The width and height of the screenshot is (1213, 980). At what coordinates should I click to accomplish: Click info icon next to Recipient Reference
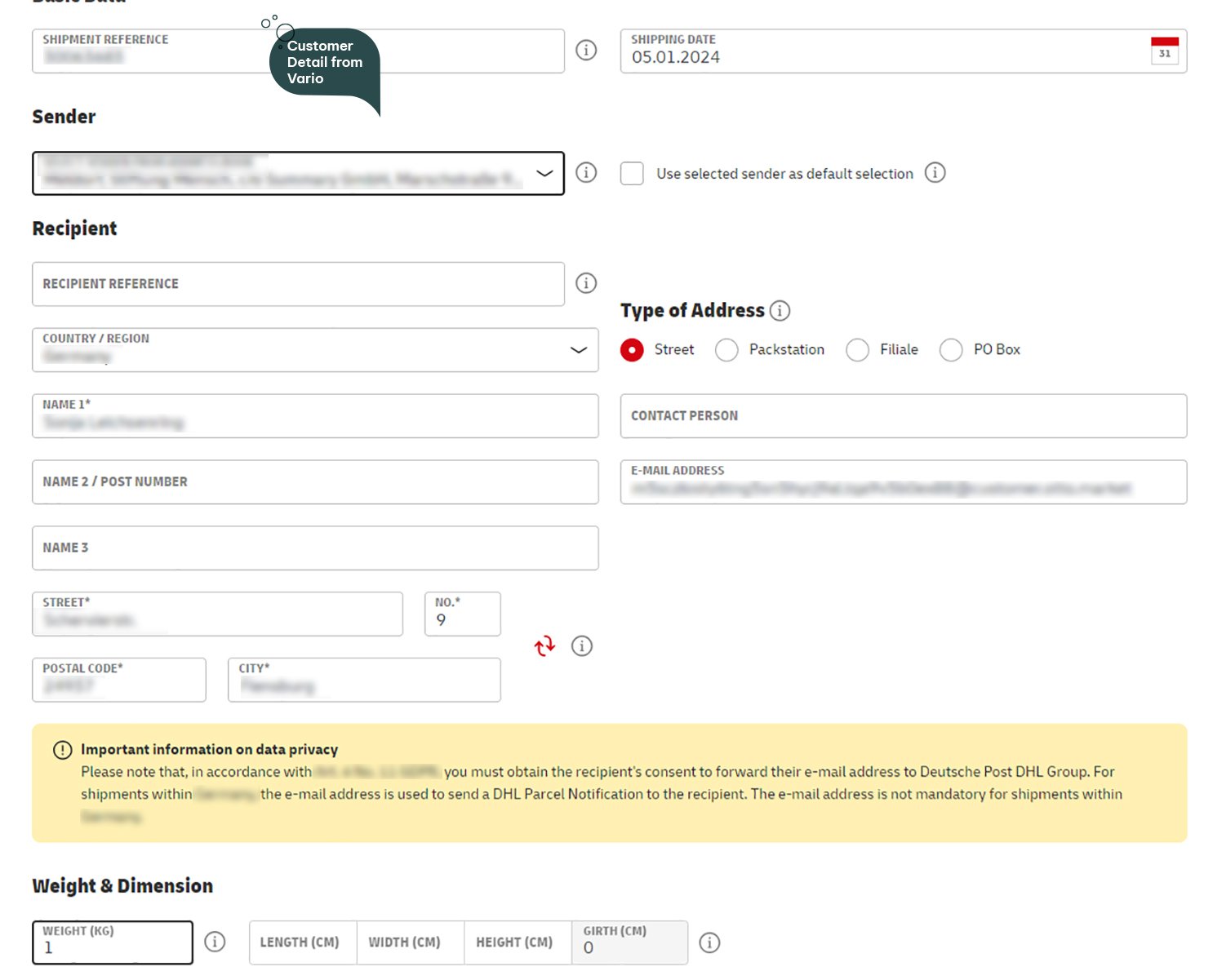pos(586,283)
